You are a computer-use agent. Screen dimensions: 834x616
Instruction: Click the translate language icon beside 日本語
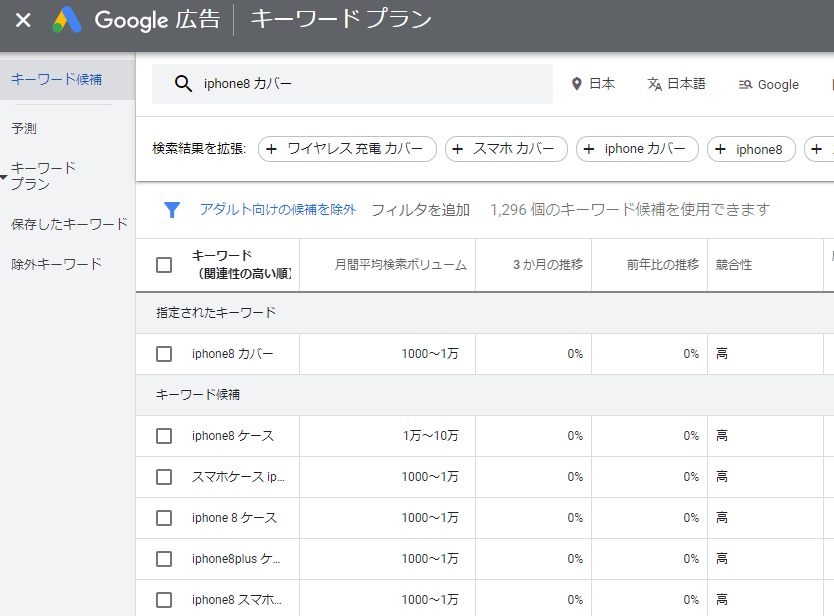(655, 84)
